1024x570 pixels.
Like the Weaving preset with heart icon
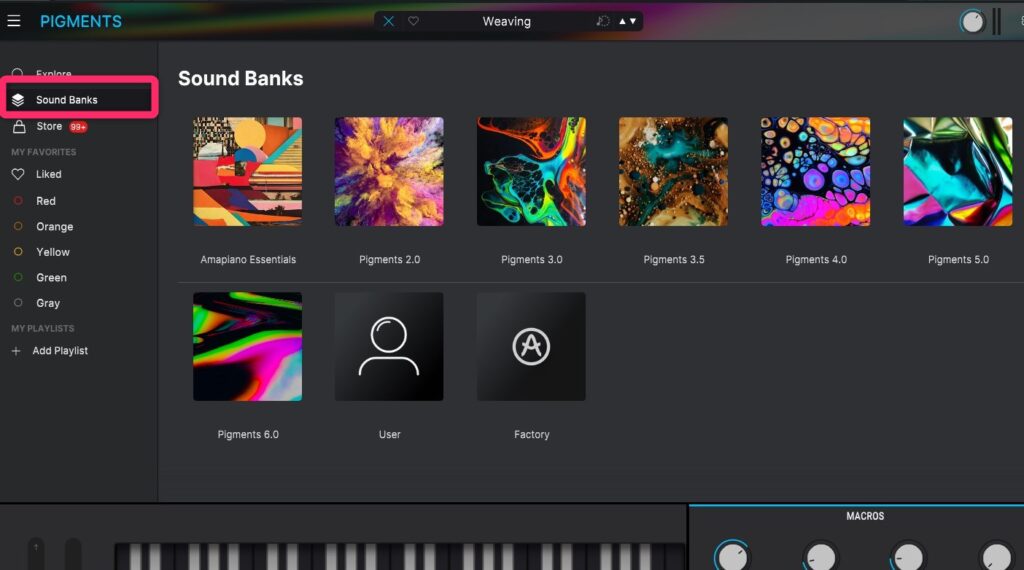[413, 21]
